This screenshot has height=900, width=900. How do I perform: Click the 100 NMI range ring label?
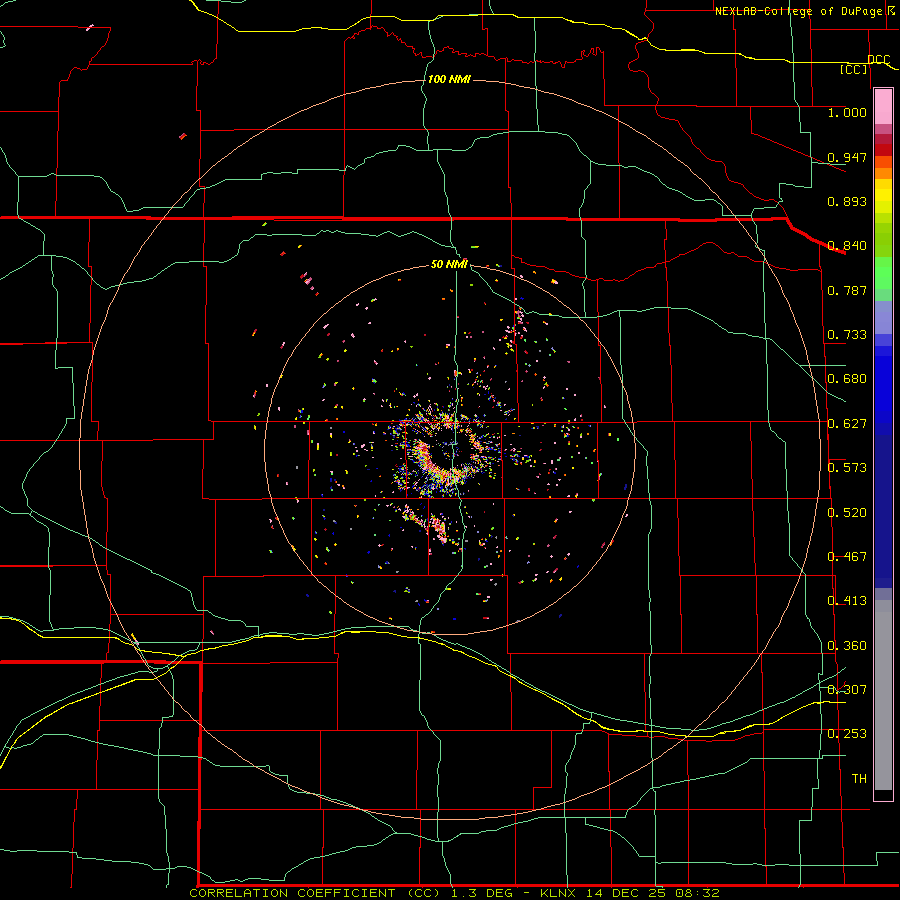point(449,79)
